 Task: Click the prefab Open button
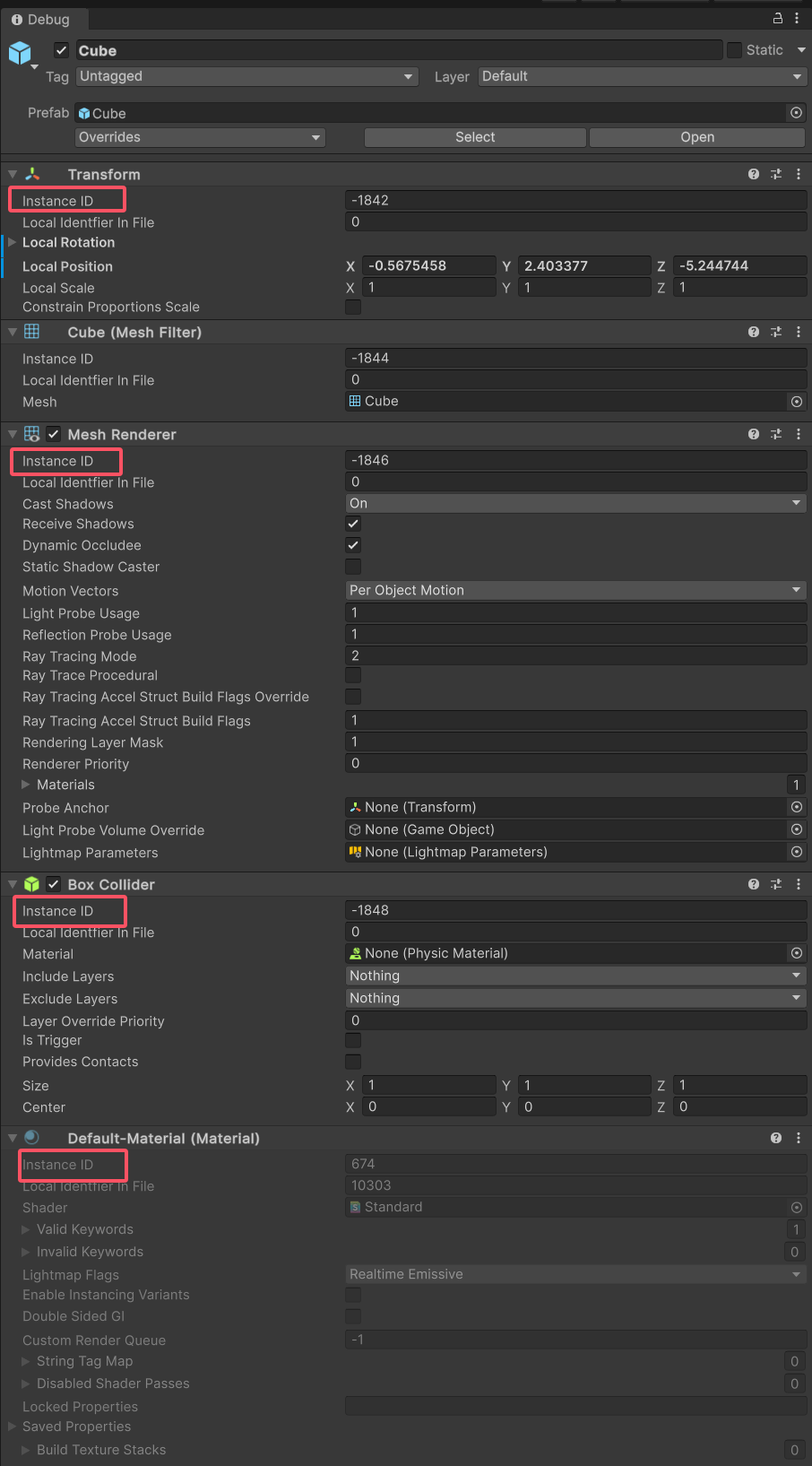pyautogui.click(x=697, y=137)
